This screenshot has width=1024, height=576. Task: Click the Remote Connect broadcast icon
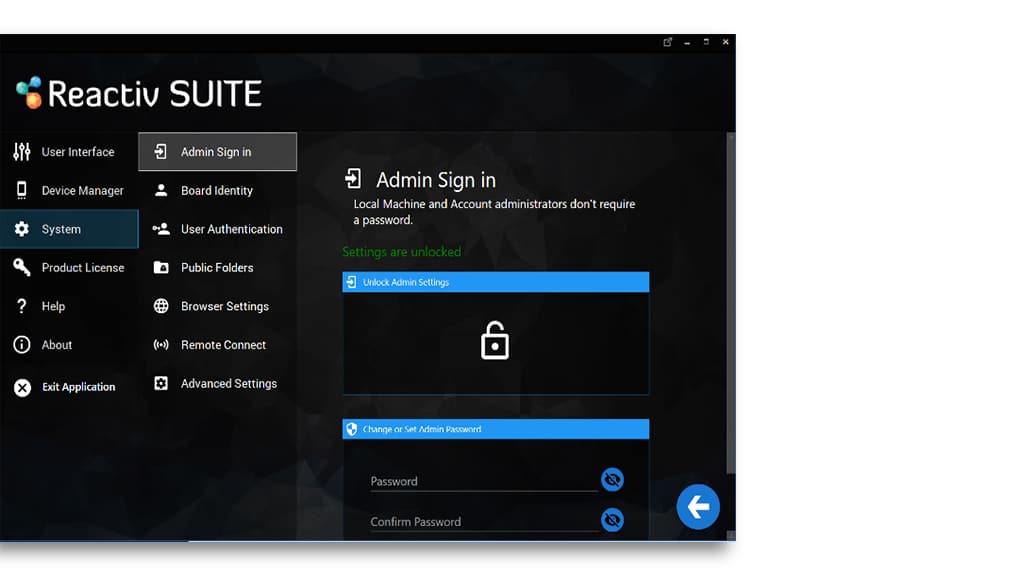point(161,344)
